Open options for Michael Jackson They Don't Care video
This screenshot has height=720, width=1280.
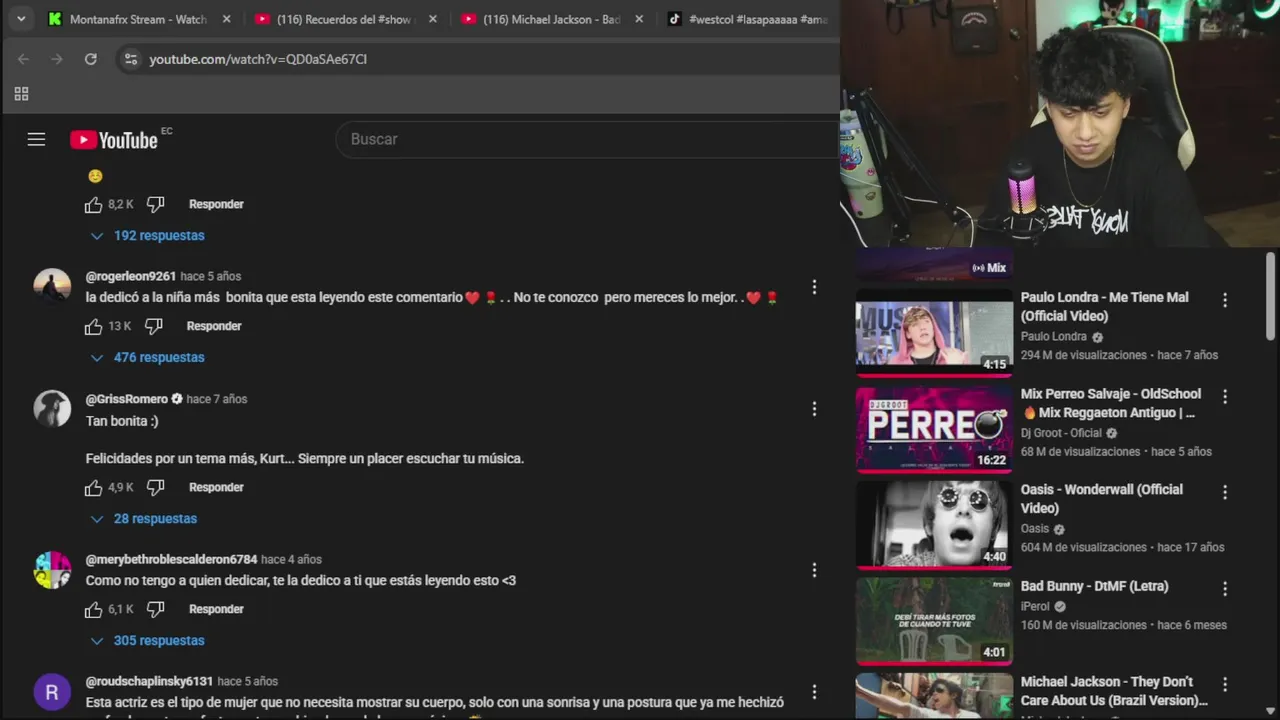[1225, 685]
